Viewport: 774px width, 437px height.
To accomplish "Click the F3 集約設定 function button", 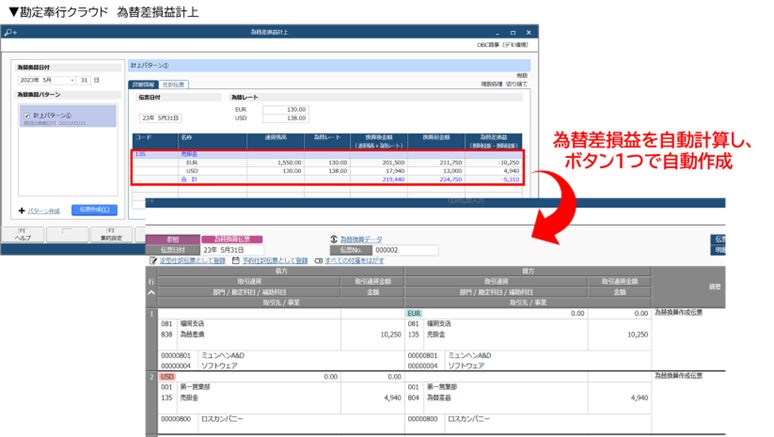I will coord(111,235).
